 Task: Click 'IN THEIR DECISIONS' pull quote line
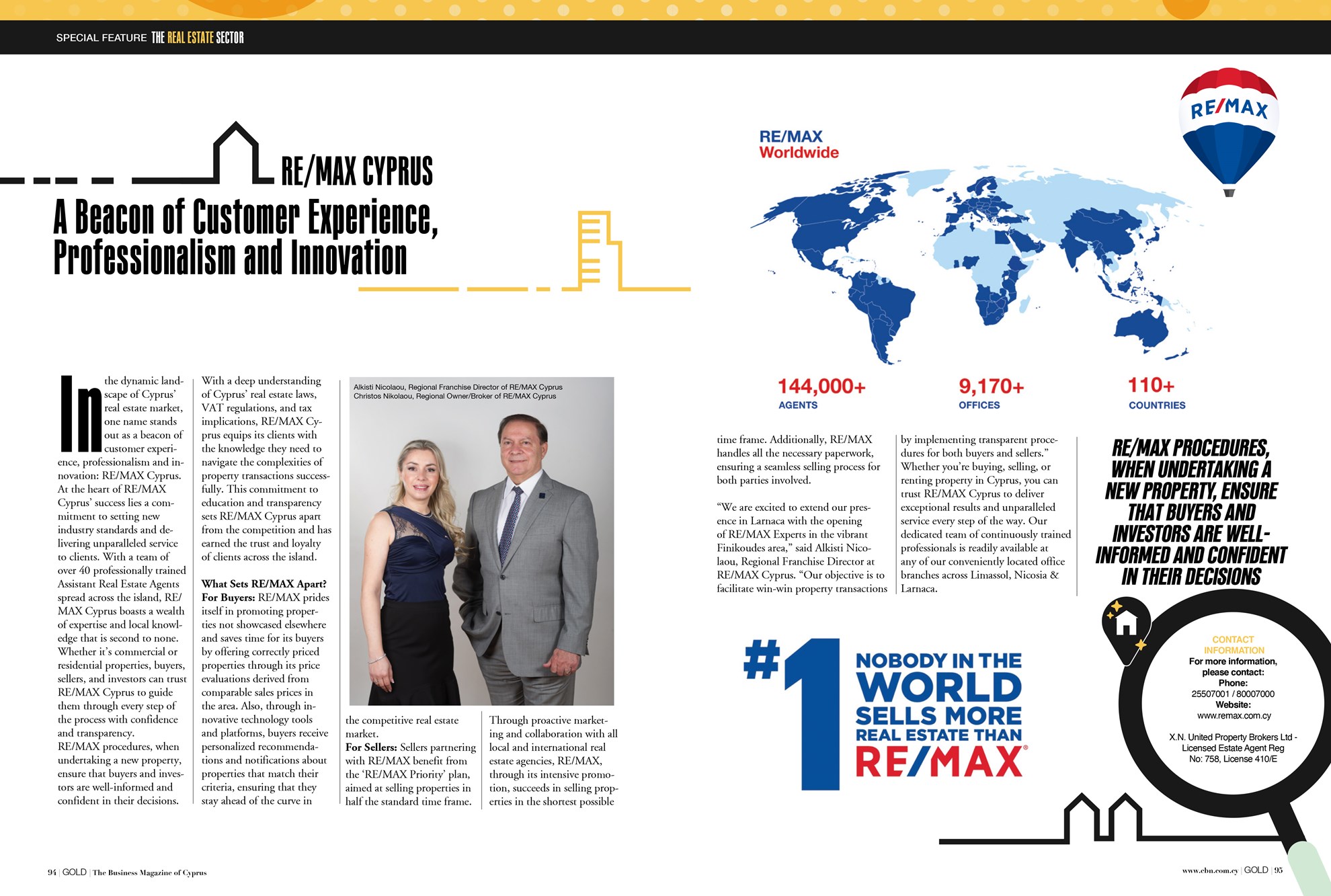click(x=1191, y=577)
